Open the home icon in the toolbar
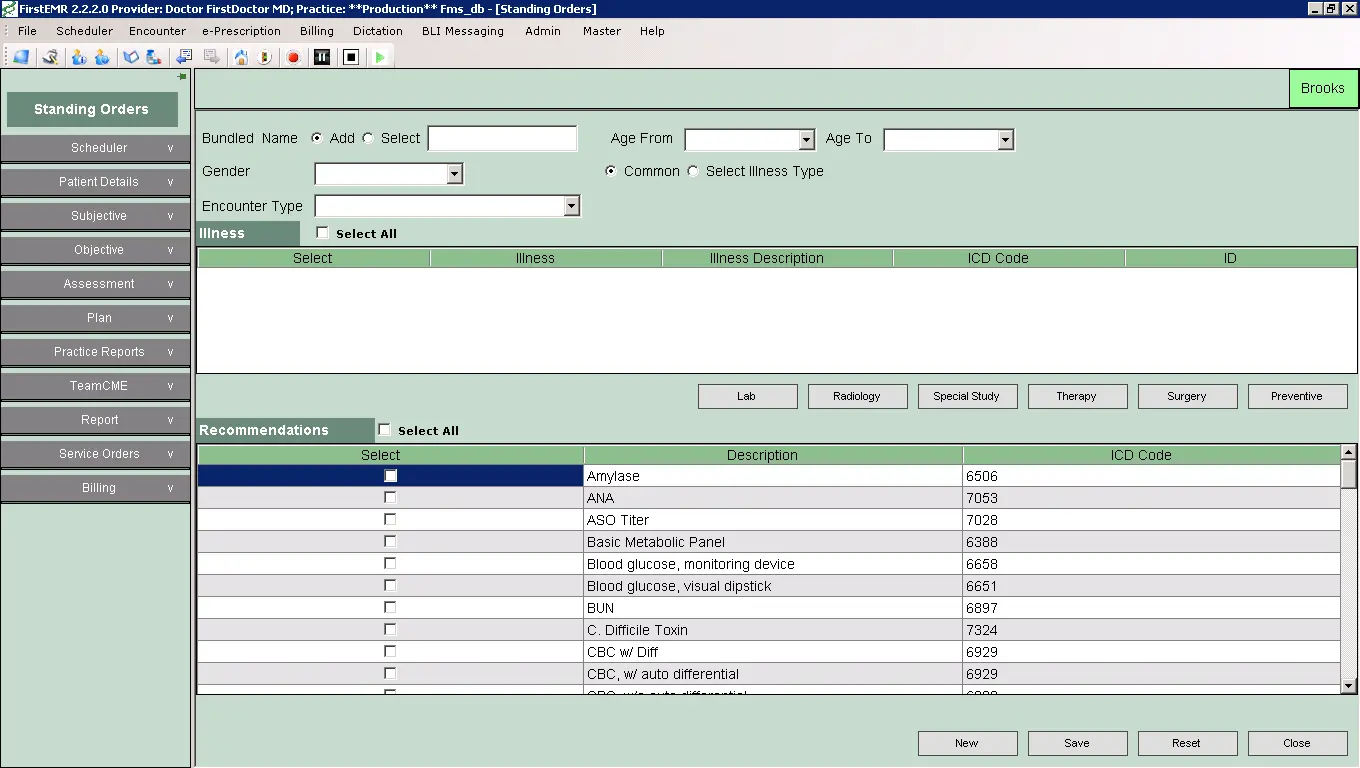 pos(241,57)
